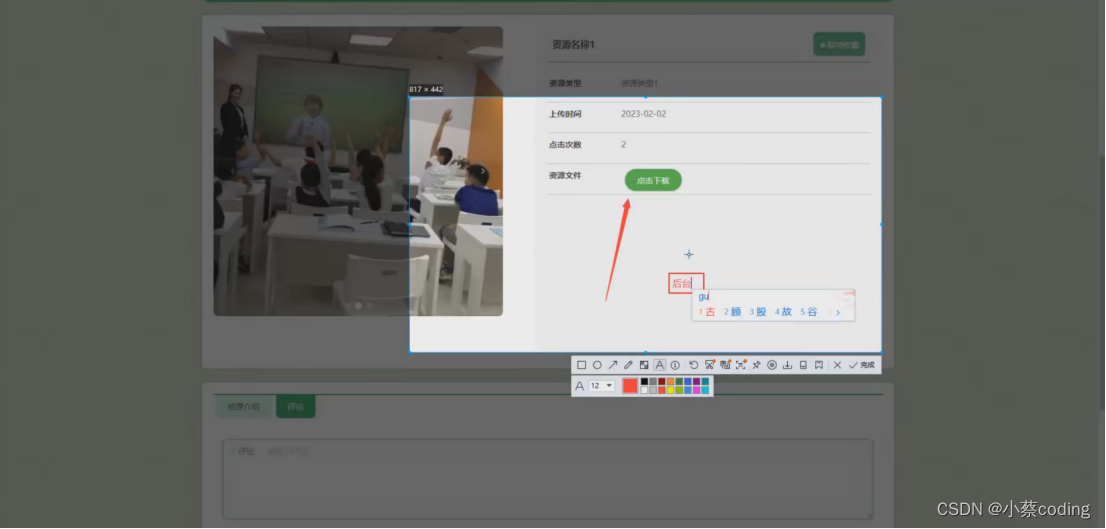Select the mosaic blur tool
Image resolution: width=1106 pixels, height=529 pixels.
(x=644, y=365)
